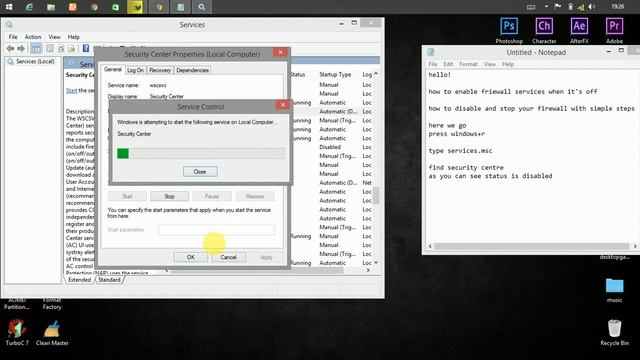Click 'type services.msc' line in Notepad
This screenshot has height=360, width=640.
(x=460, y=151)
